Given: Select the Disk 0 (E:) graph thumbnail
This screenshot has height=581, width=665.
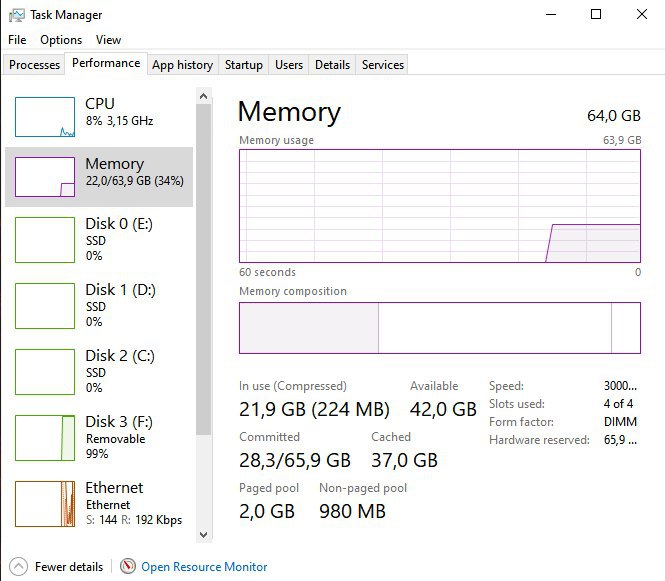Looking at the screenshot, I should coord(45,240).
